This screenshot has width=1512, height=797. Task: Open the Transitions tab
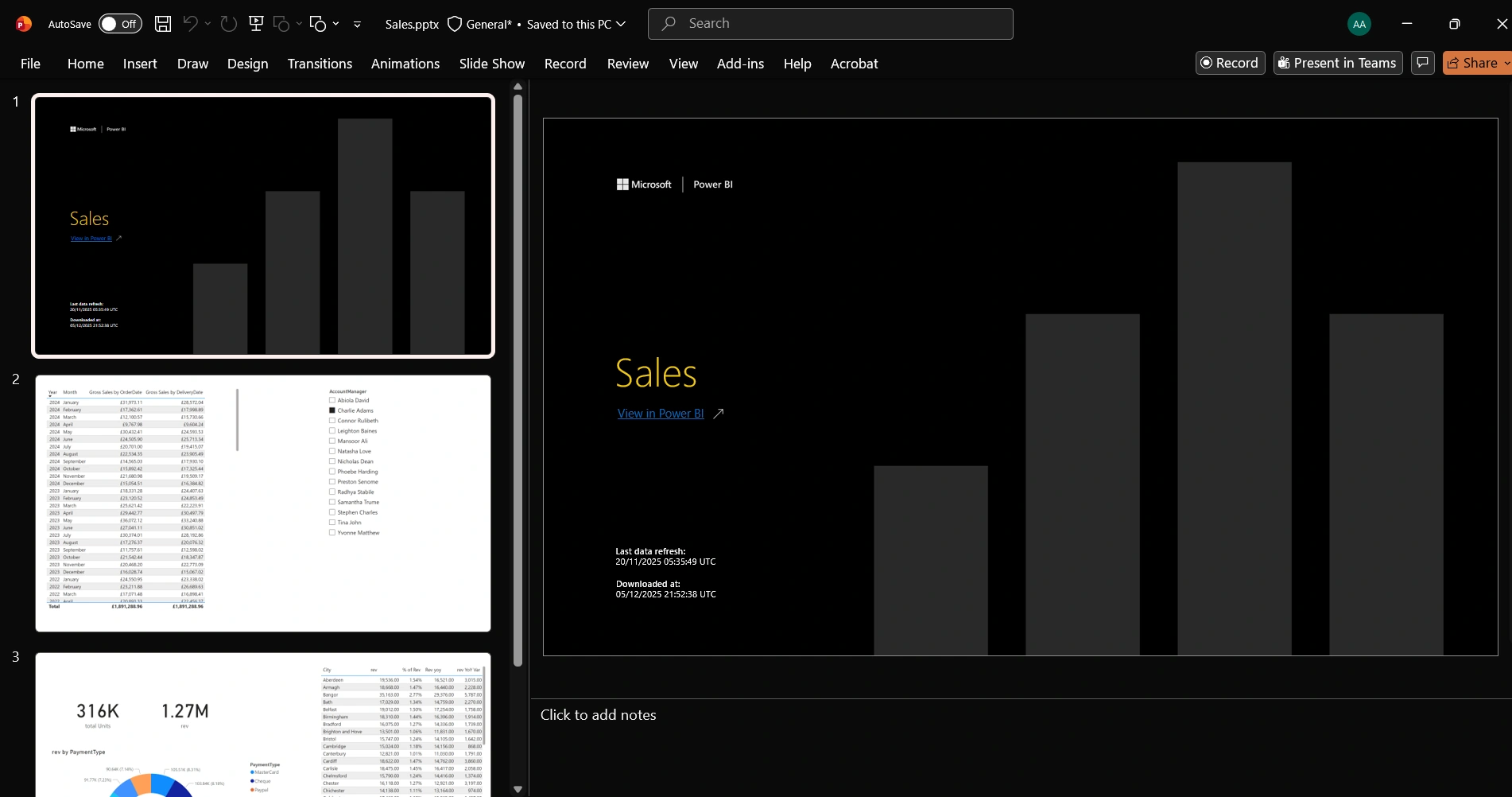tap(320, 64)
